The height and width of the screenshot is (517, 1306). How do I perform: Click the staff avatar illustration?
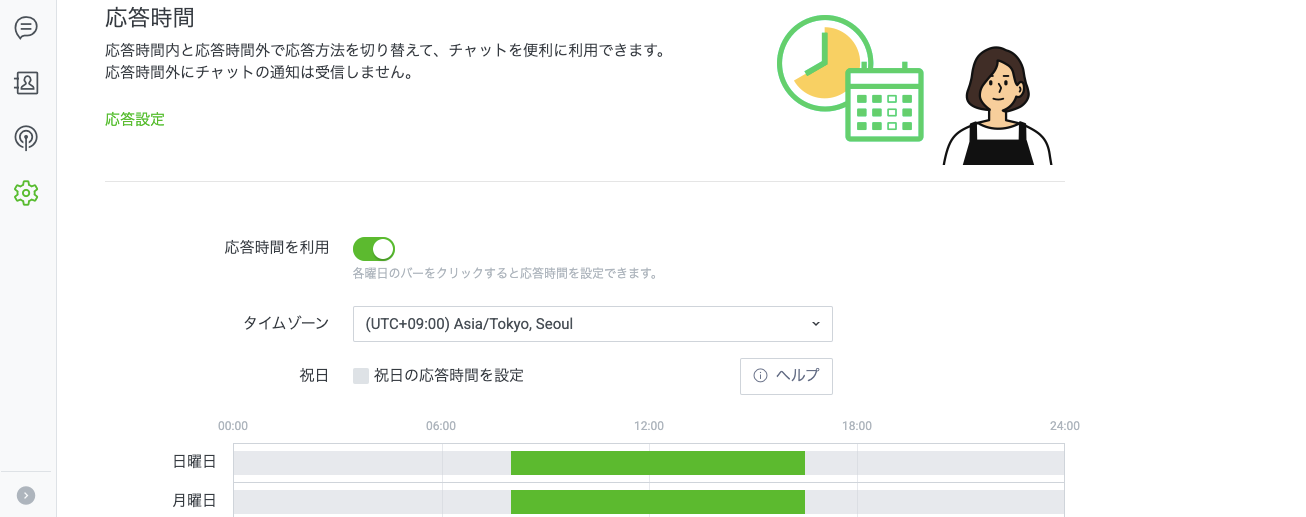click(x=997, y=105)
